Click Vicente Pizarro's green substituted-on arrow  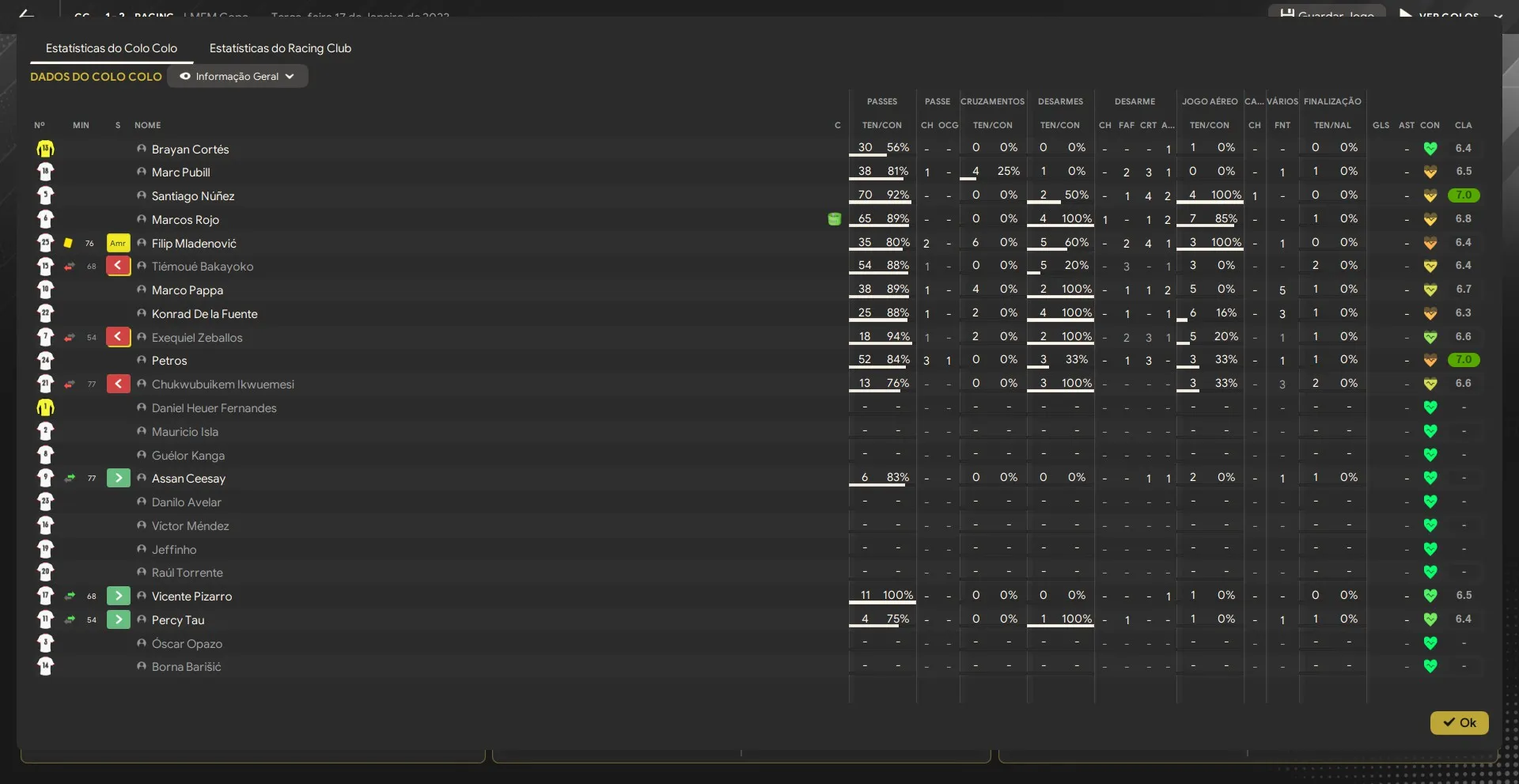click(118, 596)
